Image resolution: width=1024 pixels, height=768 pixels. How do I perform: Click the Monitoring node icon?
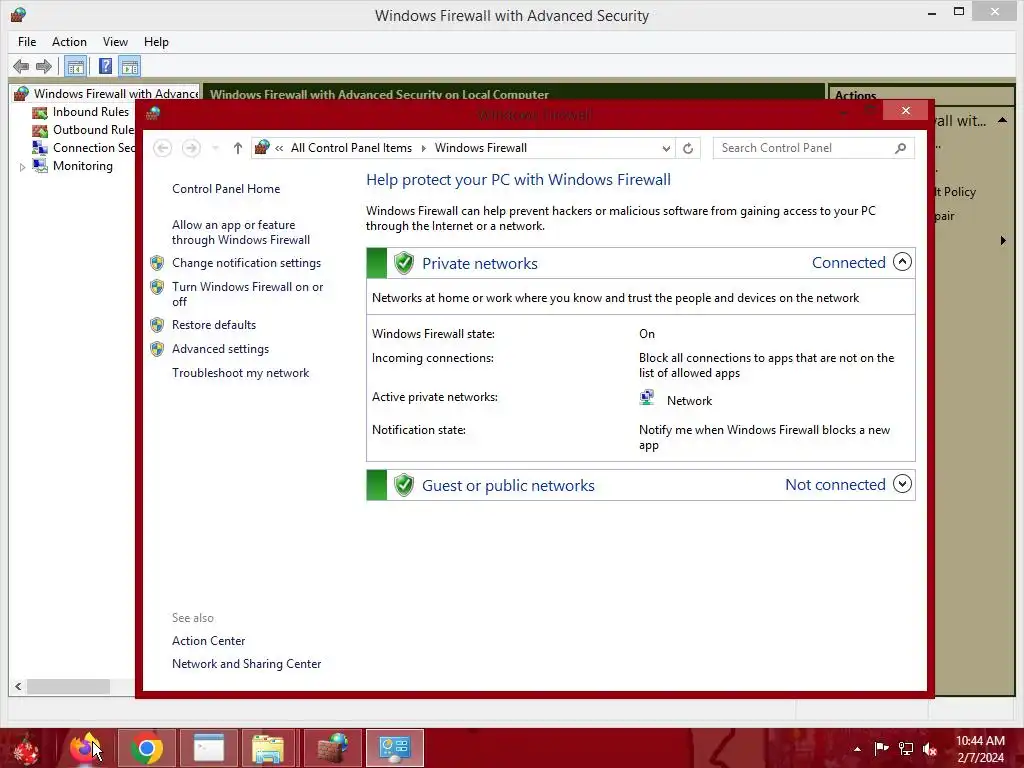40,166
